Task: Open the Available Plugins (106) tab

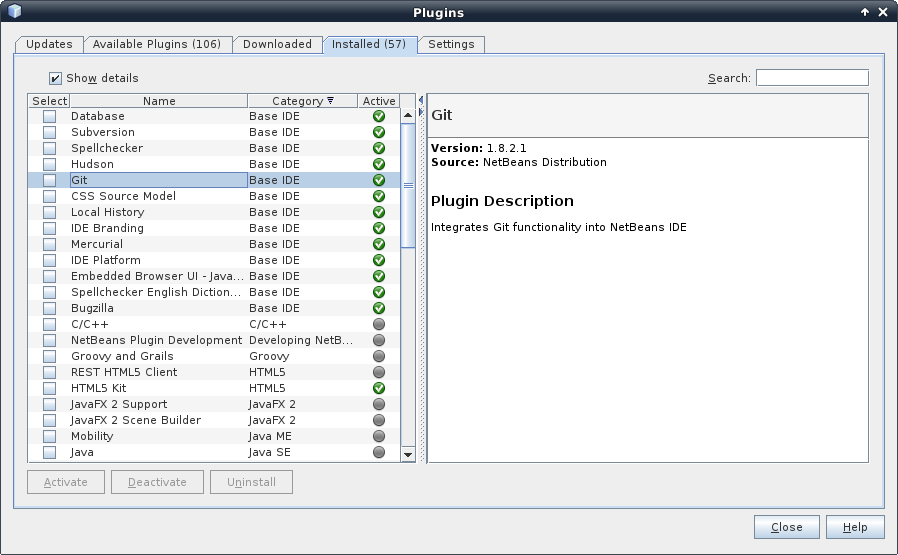Action: pyautogui.click(x=157, y=44)
